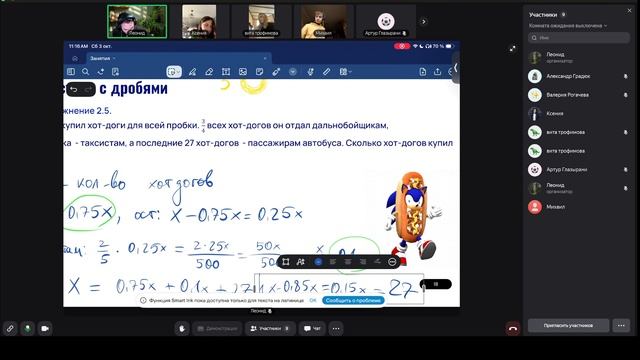Open more call options three dots
Screen dimensions: 640x360
pos(336,328)
